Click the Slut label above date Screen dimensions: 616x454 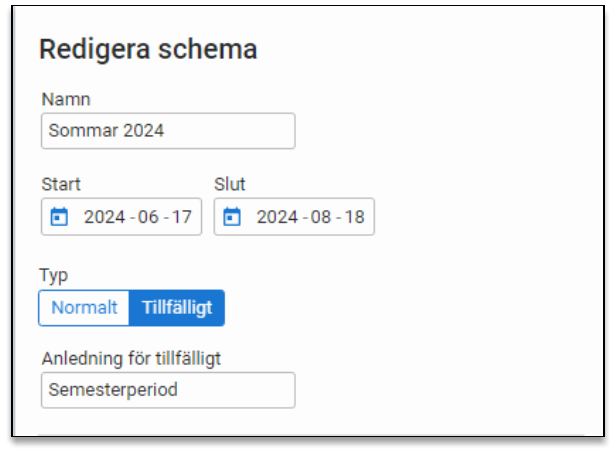(x=230, y=184)
